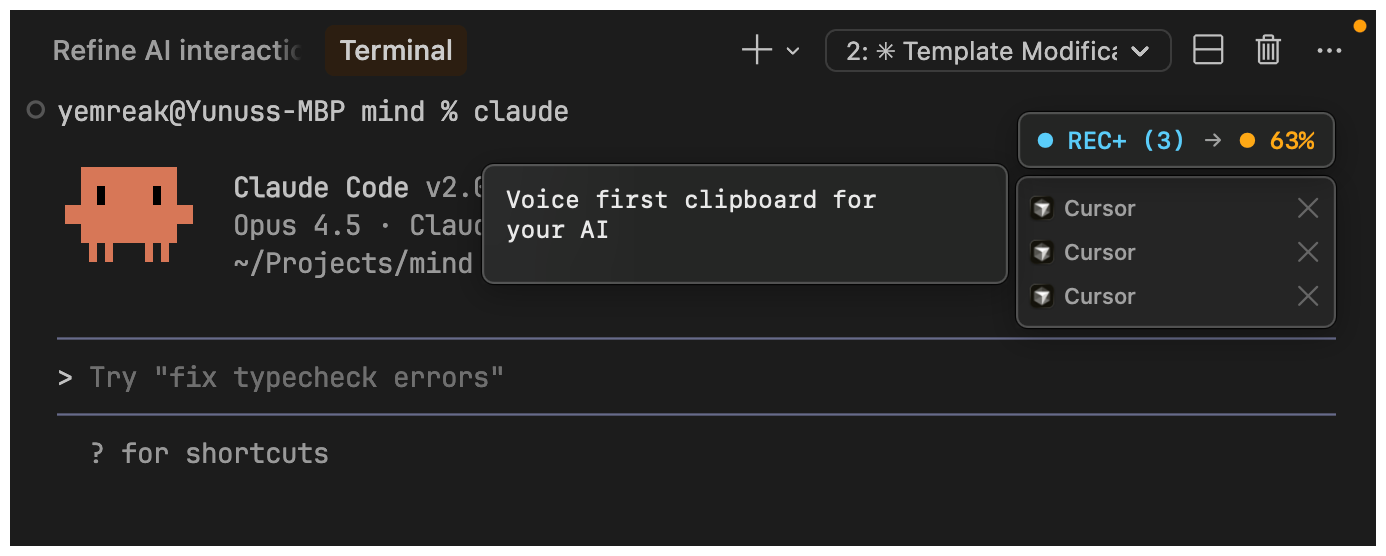Click the second Cursor app icon

pos(1042,252)
